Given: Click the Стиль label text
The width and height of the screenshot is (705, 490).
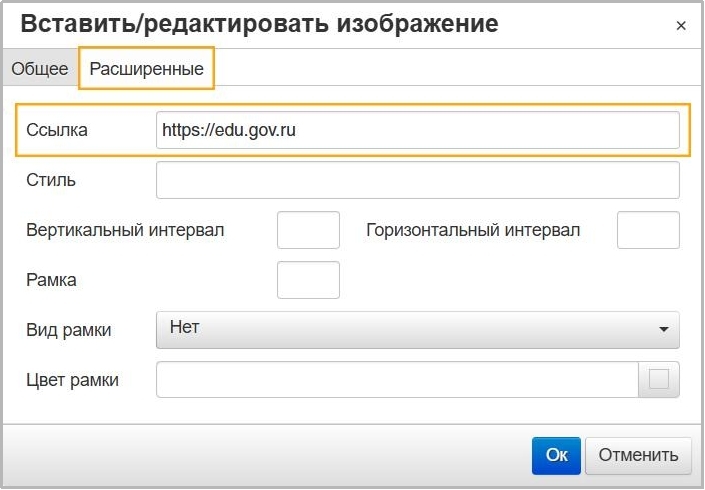Looking at the screenshot, I should pos(51,181).
